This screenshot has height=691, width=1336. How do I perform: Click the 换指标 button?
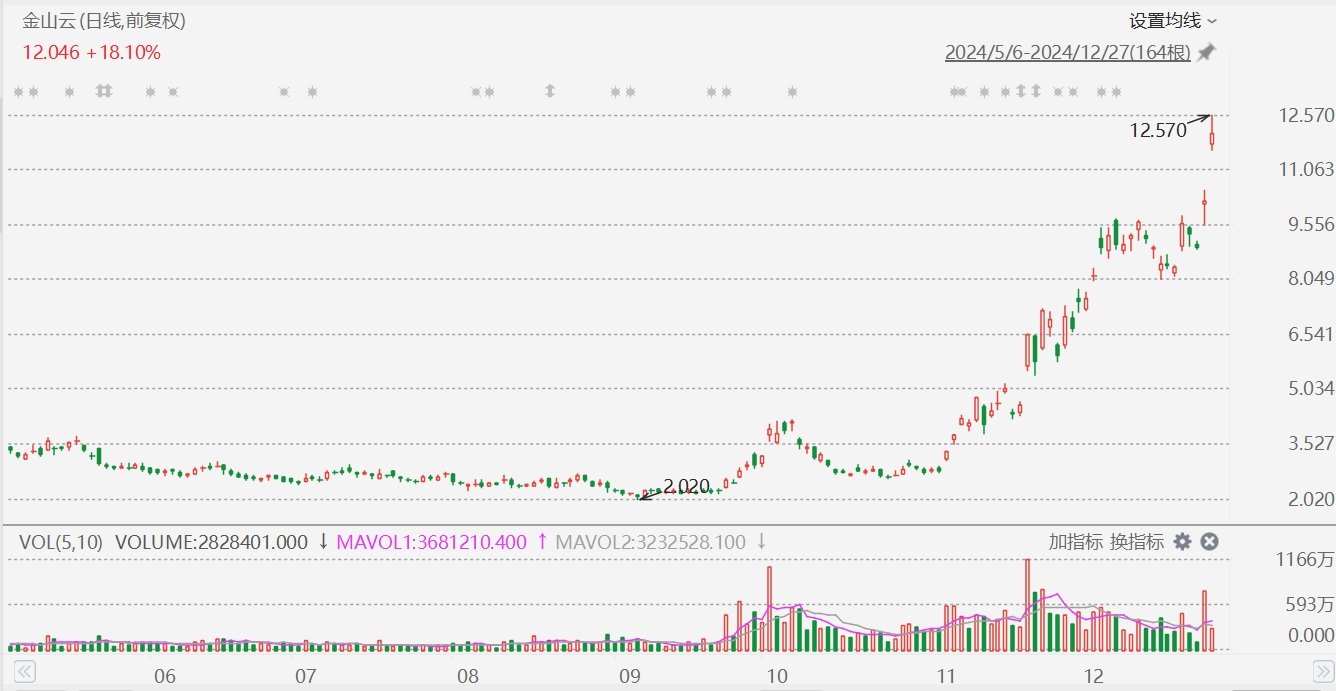(1137, 542)
